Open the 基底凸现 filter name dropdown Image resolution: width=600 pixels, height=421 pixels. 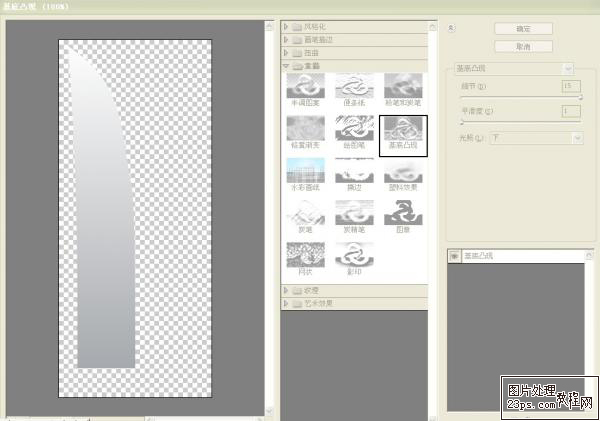coord(514,69)
